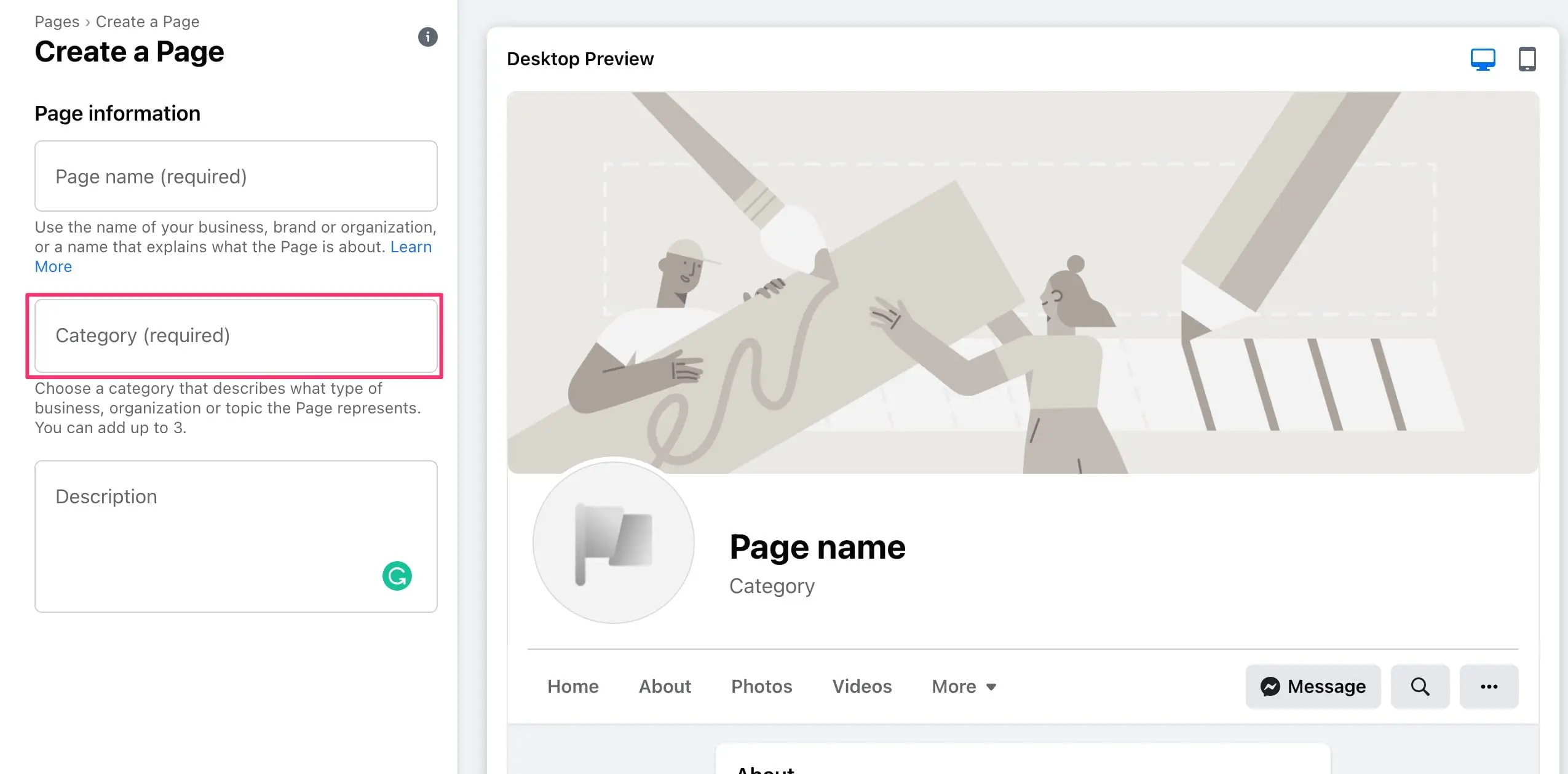Click the Page name input field

click(x=236, y=176)
